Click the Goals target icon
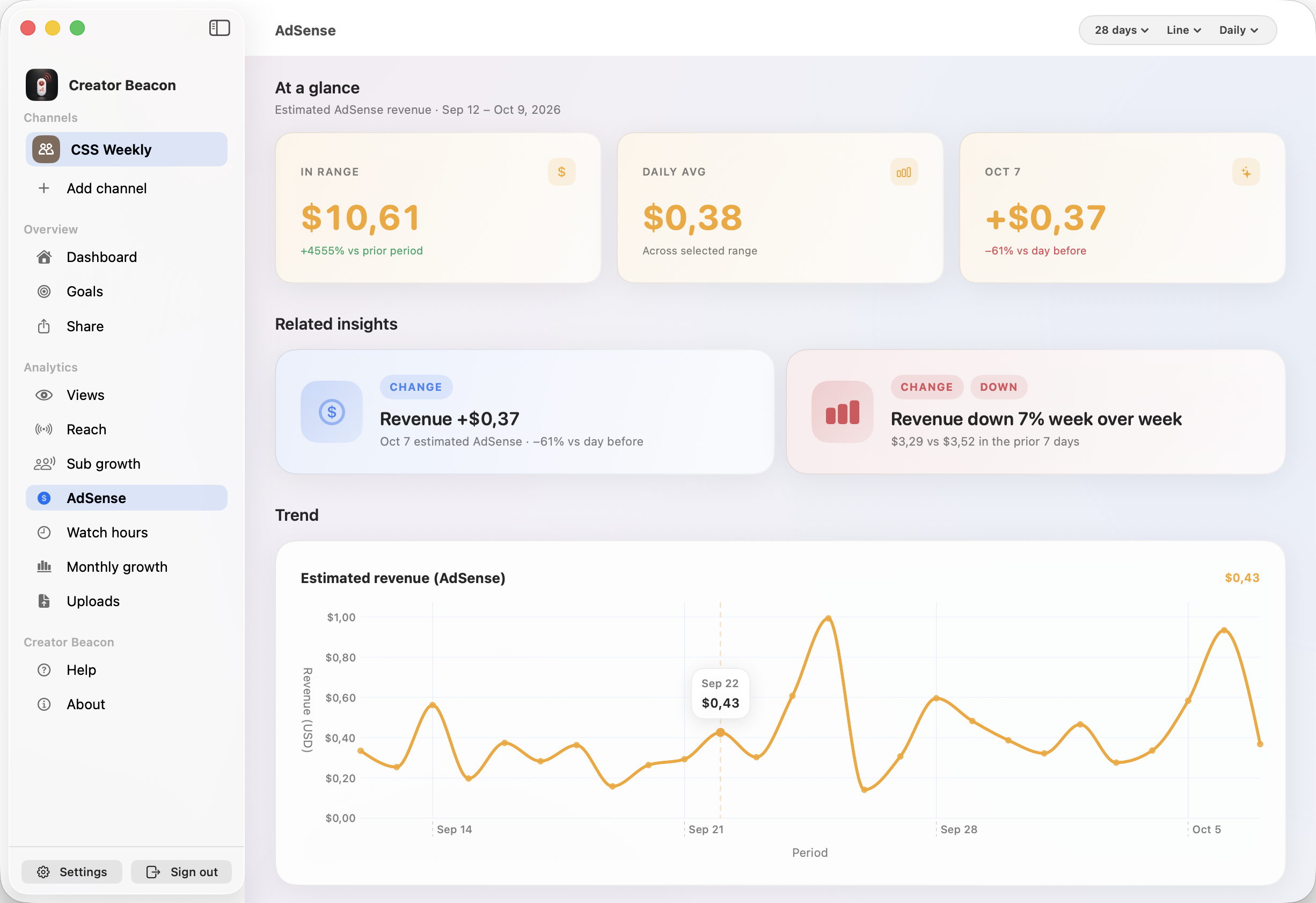This screenshot has height=903, width=1316. point(44,292)
